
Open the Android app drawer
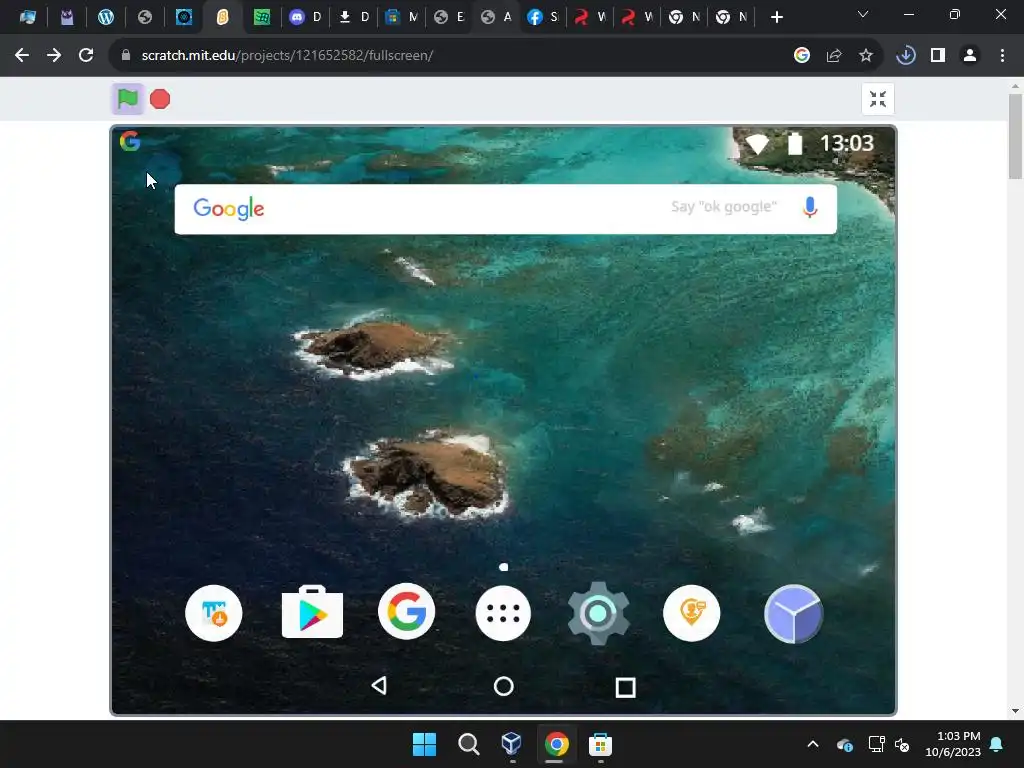pos(503,614)
